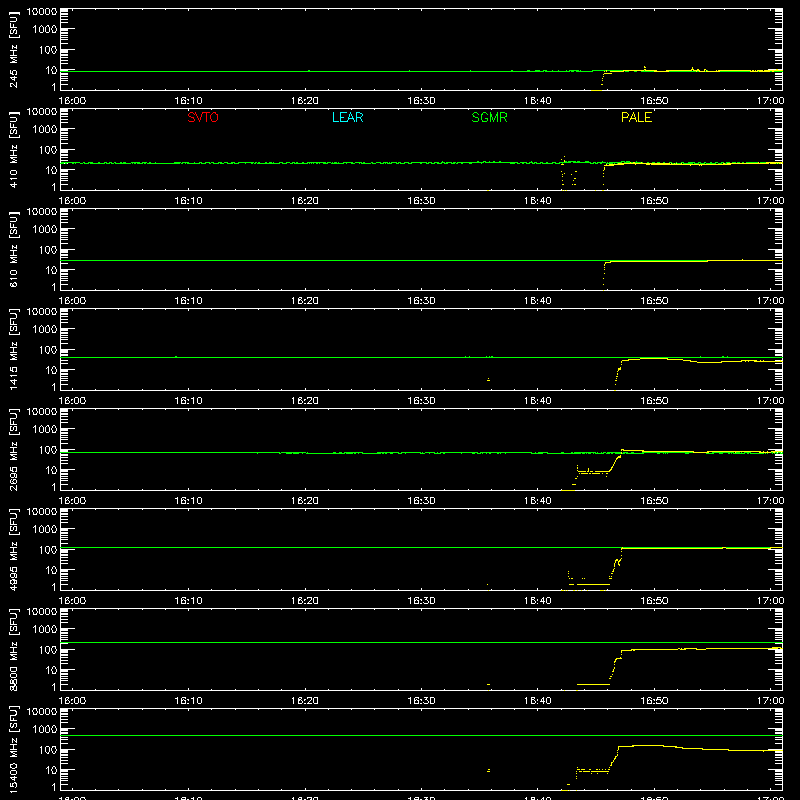Image resolution: width=800 pixels, height=800 pixels.
Task: Select the 2695 MHz [SFU] axis title
Action: pos(13,449)
